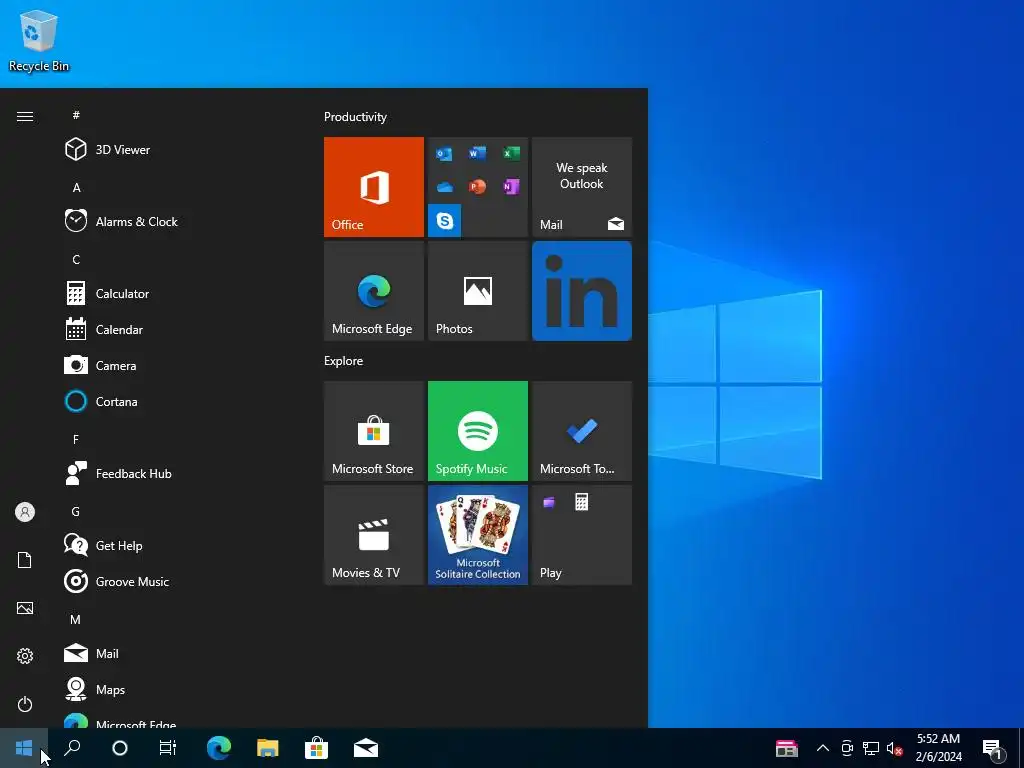Viewport: 1024px width, 768px height.
Task: Click the muted volume tray icon
Action: point(895,748)
